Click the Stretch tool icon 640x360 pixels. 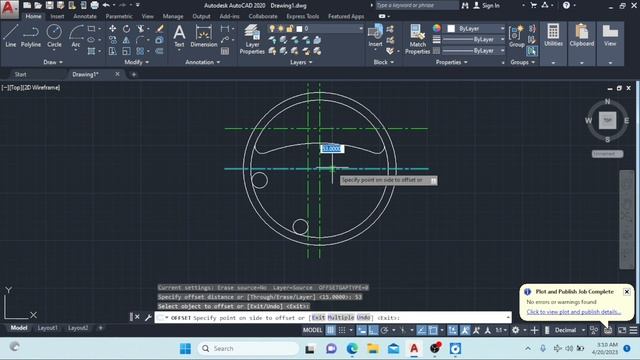click(112, 51)
